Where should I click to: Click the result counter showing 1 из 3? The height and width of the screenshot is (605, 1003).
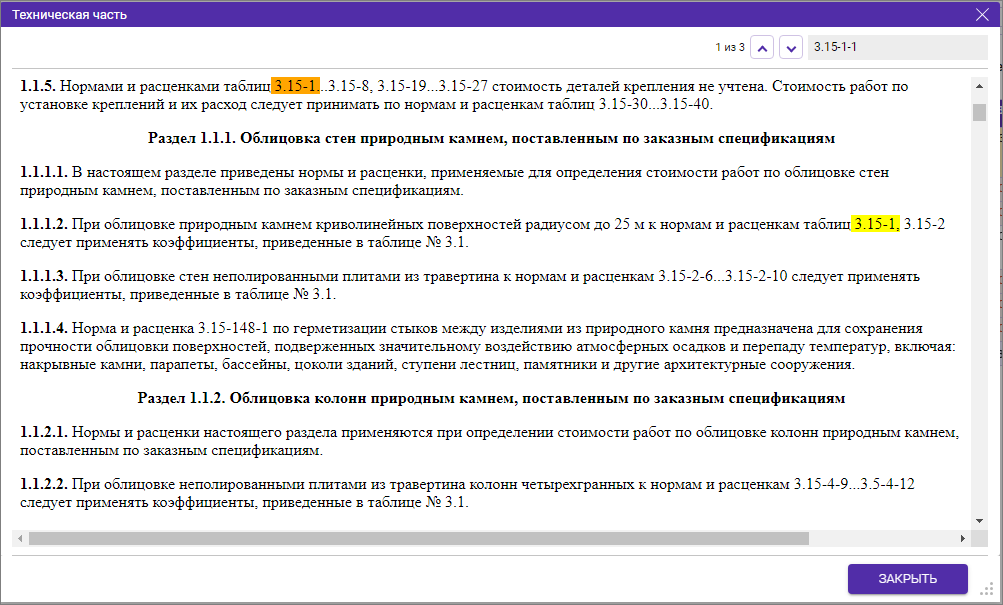(x=729, y=46)
